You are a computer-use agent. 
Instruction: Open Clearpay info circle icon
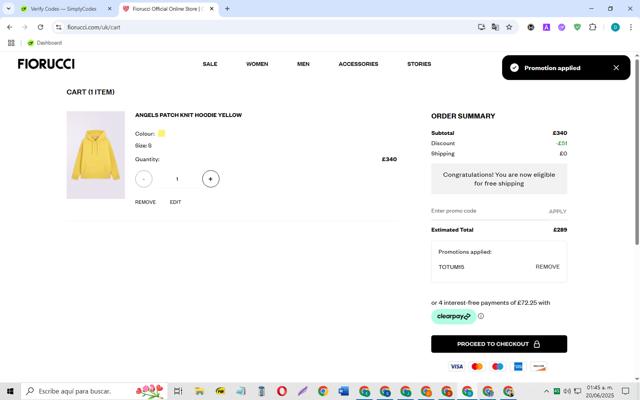[x=481, y=316]
